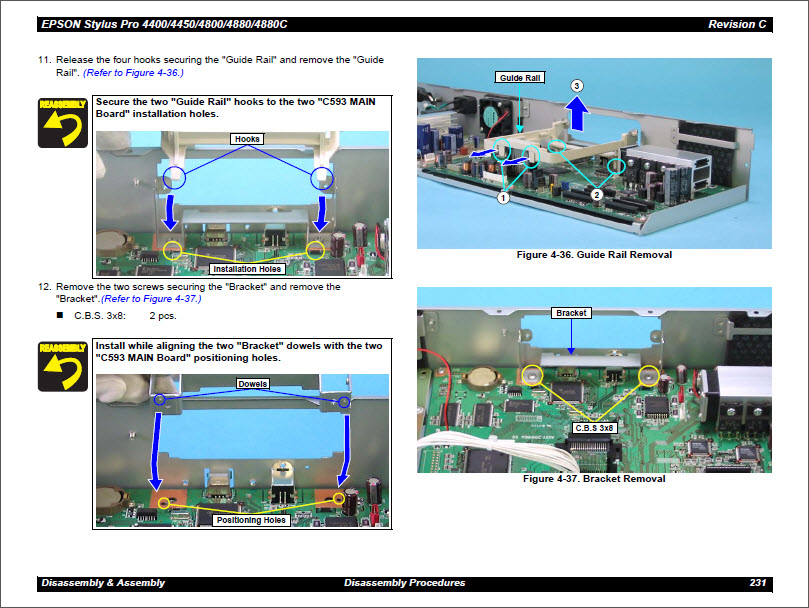Click the large blue up arrow in Figure 4-36
Screen dimensions: 809x608
point(577,116)
